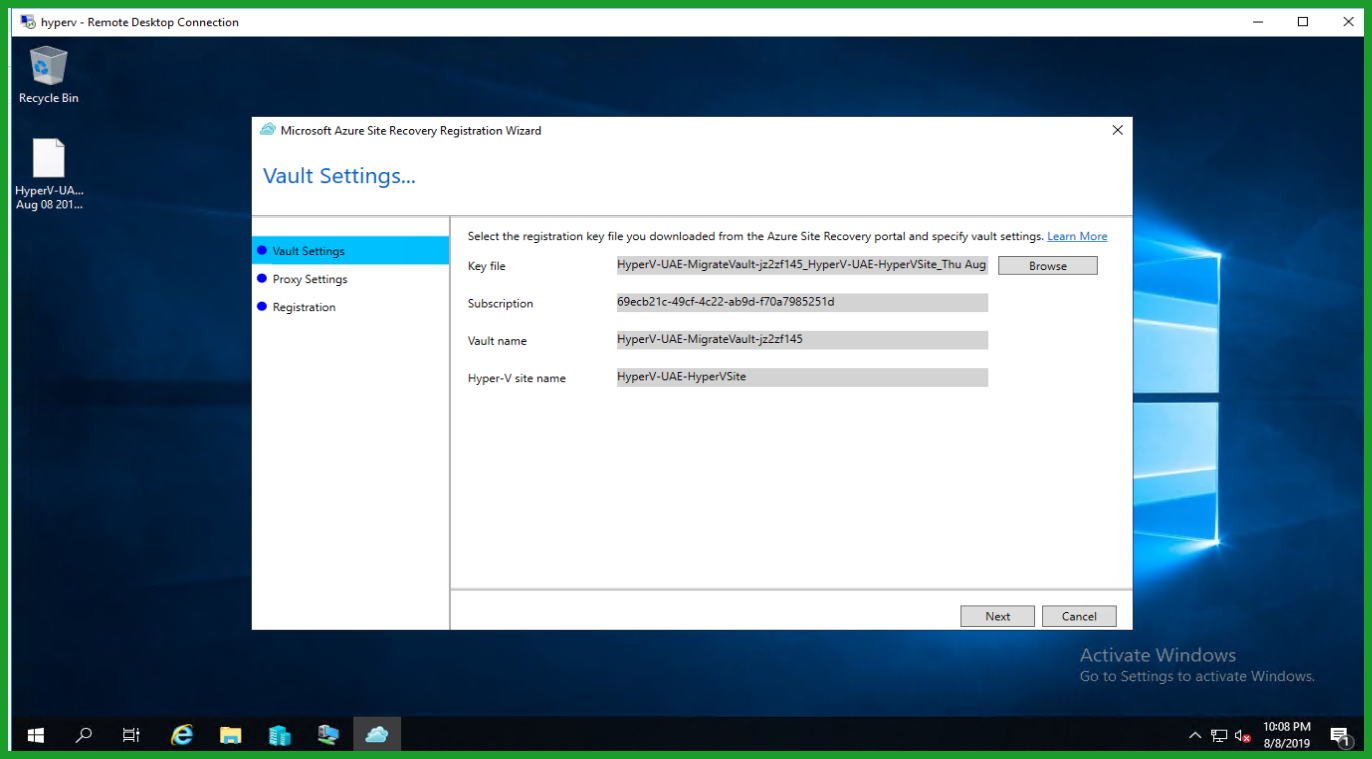1372x759 pixels.
Task: Cancel the registration wizard
Action: click(1079, 616)
